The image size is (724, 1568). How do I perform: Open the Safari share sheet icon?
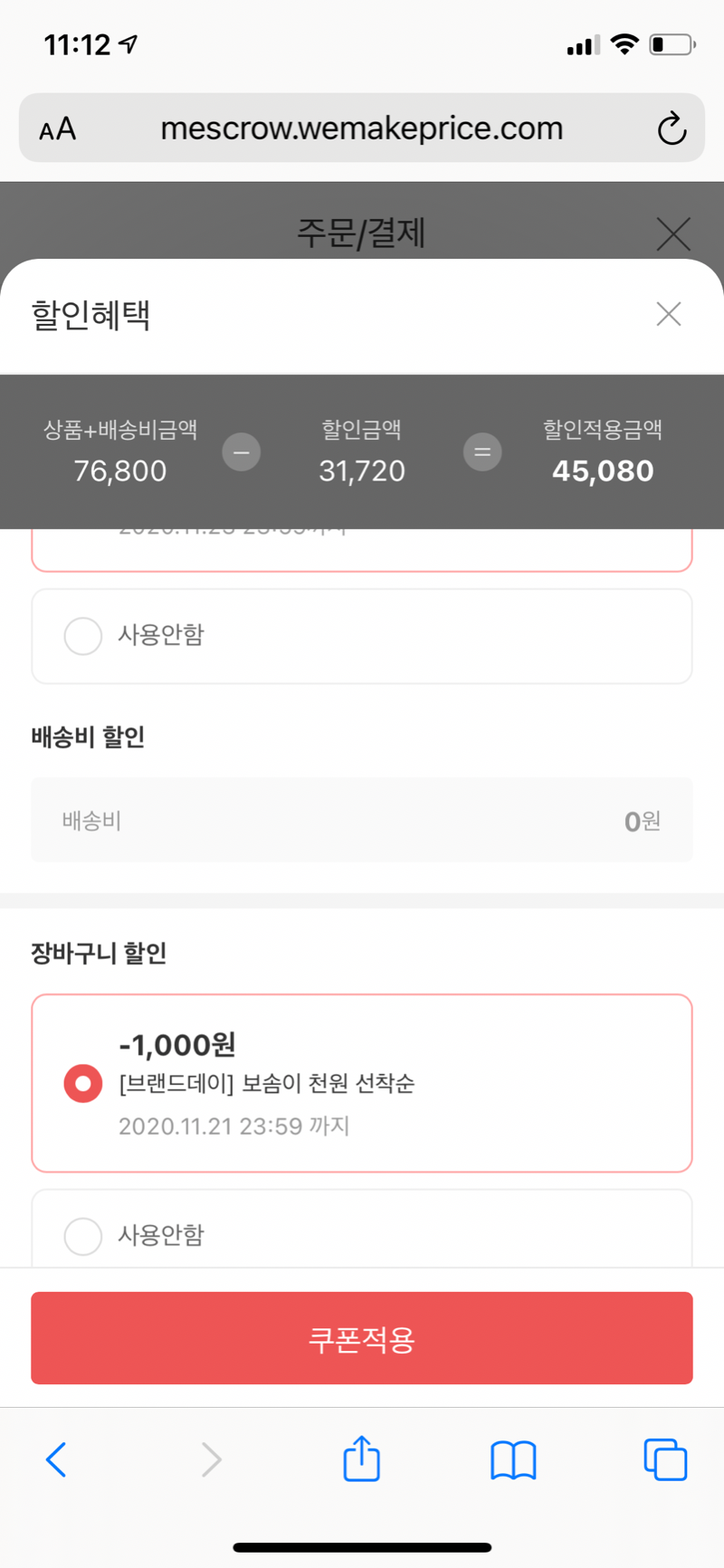(361, 1458)
